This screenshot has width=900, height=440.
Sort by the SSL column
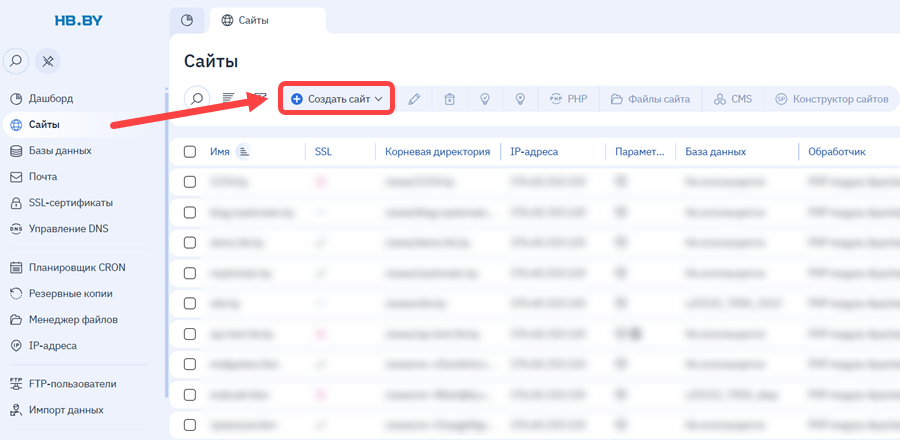coord(323,152)
